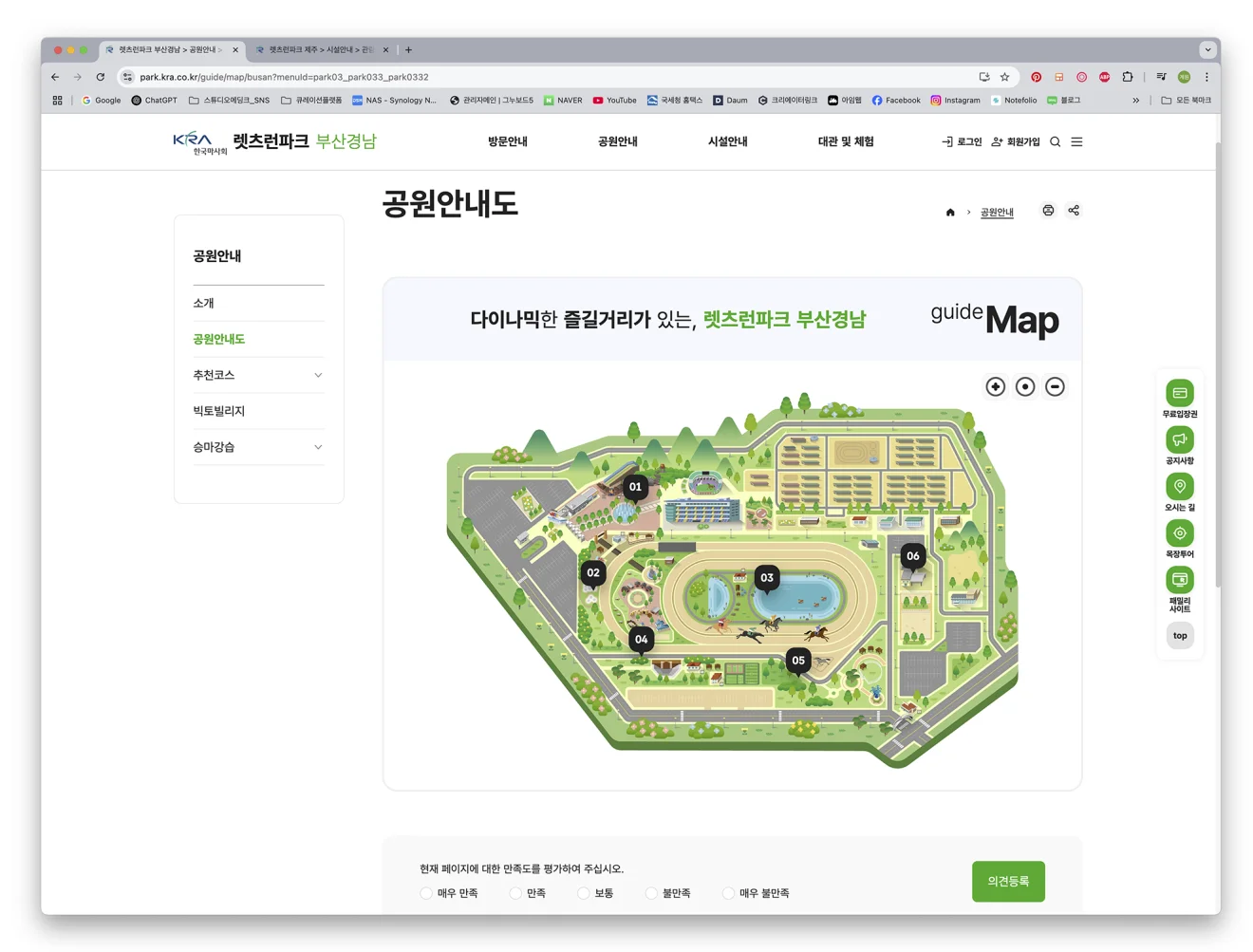Select 소개 in sidebar
The height and width of the screenshot is (952, 1253).
click(x=203, y=303)
